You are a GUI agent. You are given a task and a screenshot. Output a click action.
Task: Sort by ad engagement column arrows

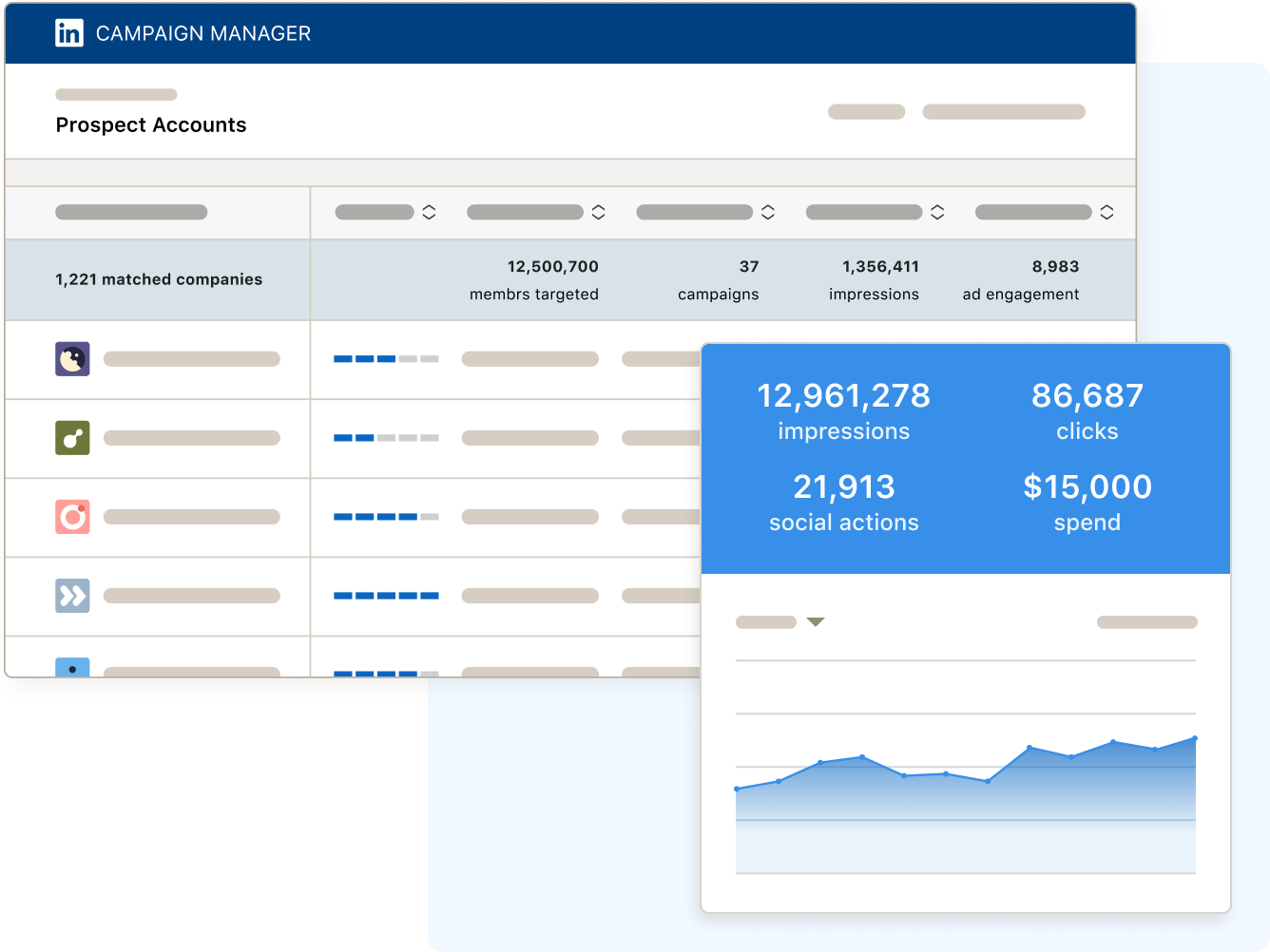1106,213
